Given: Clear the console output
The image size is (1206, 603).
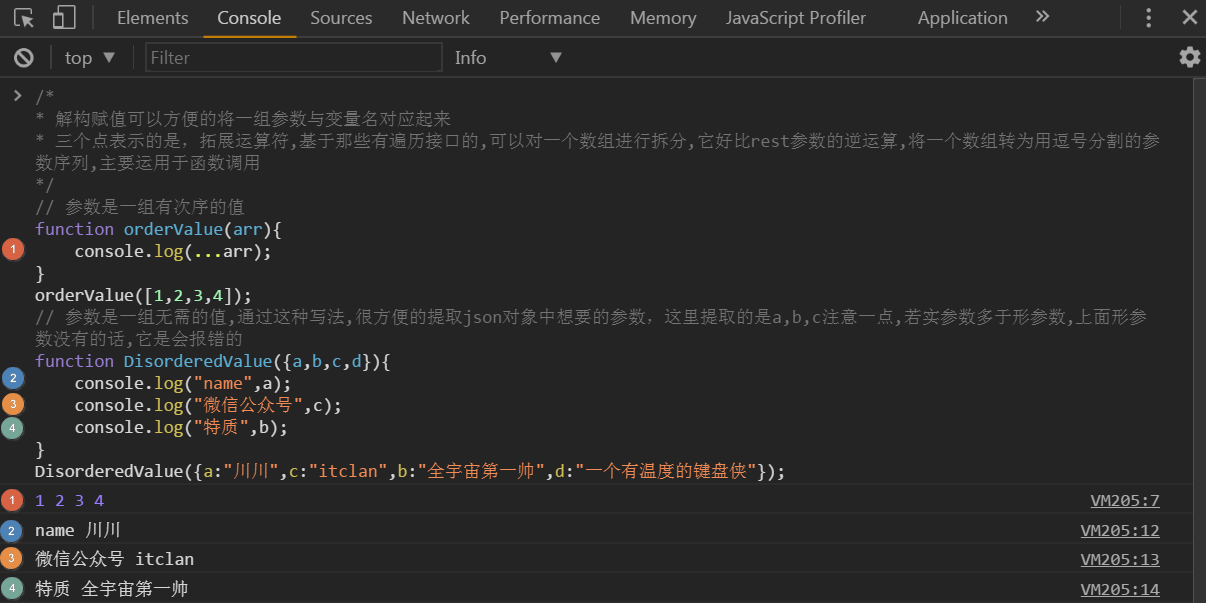Looking at the screenshot, I should pos(24,58).
